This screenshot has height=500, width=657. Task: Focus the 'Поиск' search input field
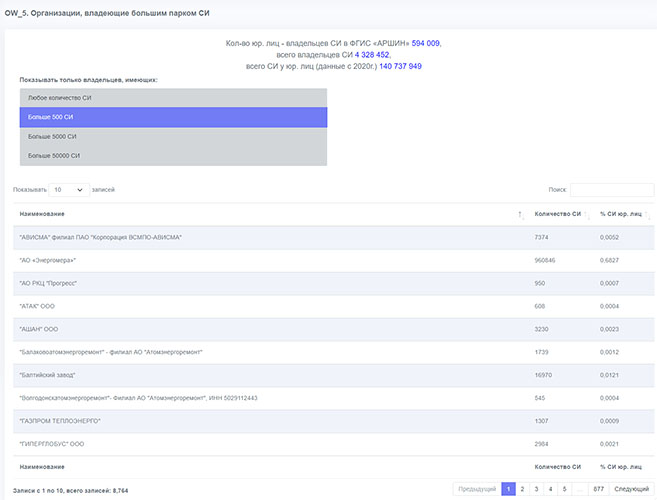pyautogui.click(x=612, y=190)
